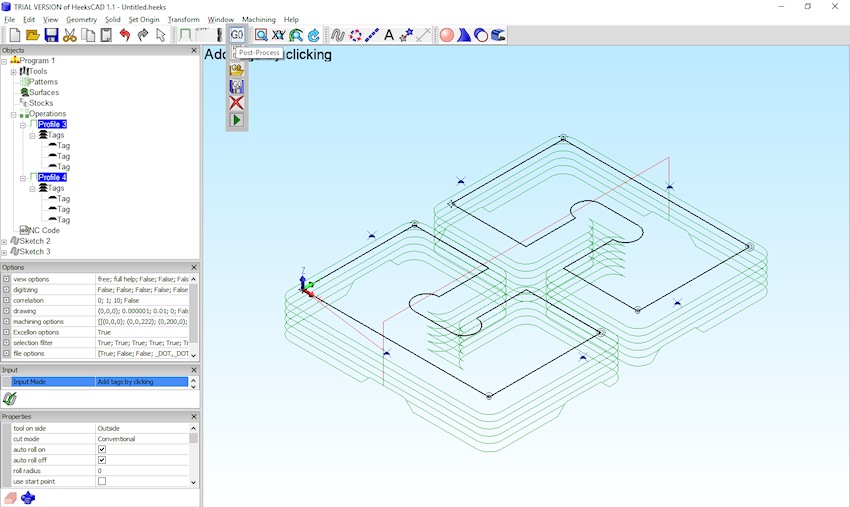
Task: Add a Profile operation from the toolbar
Action: 185,35
